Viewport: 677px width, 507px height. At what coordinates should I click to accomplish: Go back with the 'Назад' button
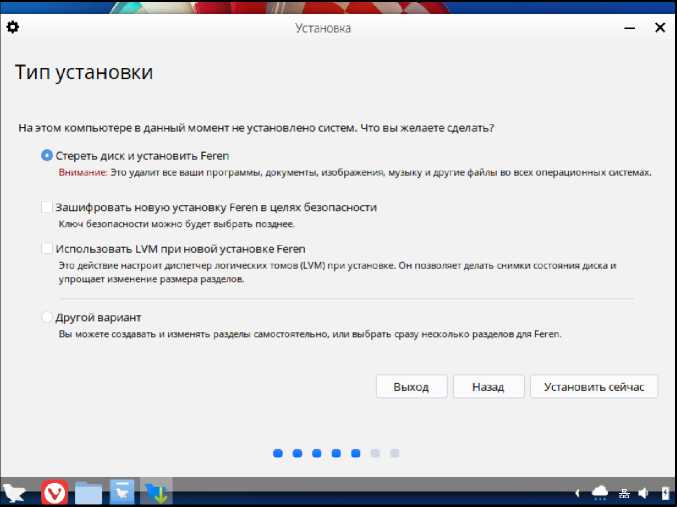coord(488,387)
